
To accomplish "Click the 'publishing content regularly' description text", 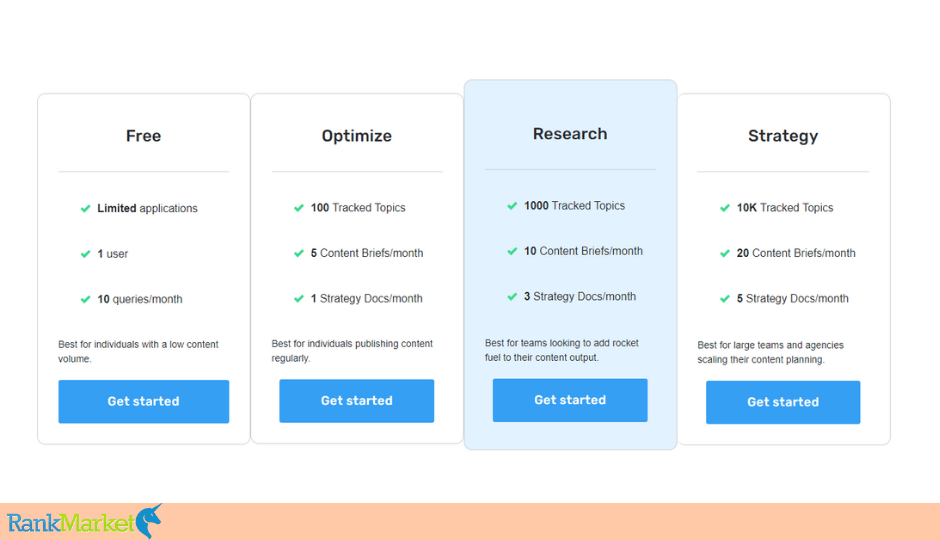I will 352,351.
